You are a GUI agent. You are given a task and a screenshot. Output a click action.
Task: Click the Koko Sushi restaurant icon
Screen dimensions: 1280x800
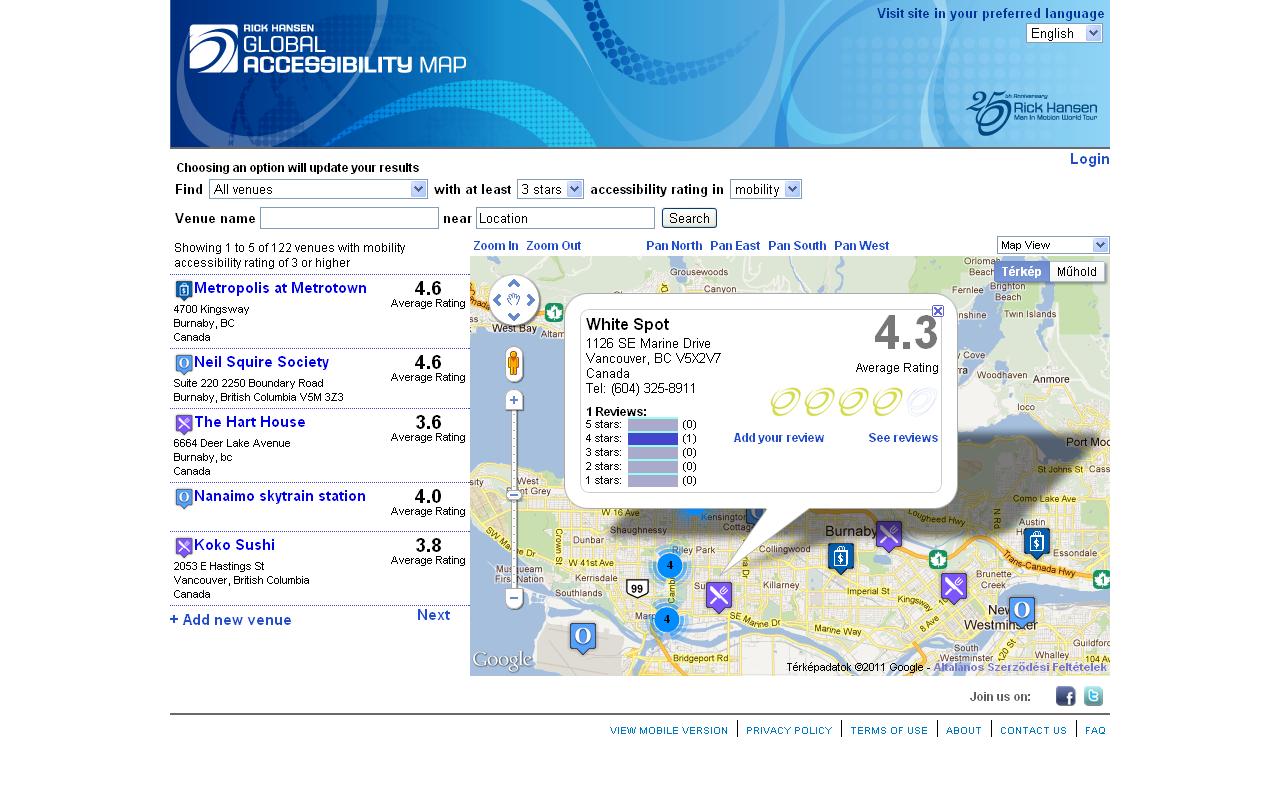click(184, 547)
